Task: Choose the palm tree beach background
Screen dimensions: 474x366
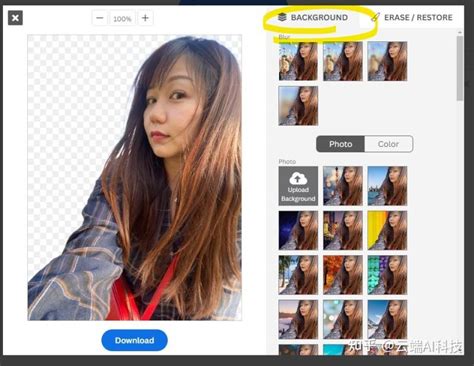Action: click(x=298, y=275)
